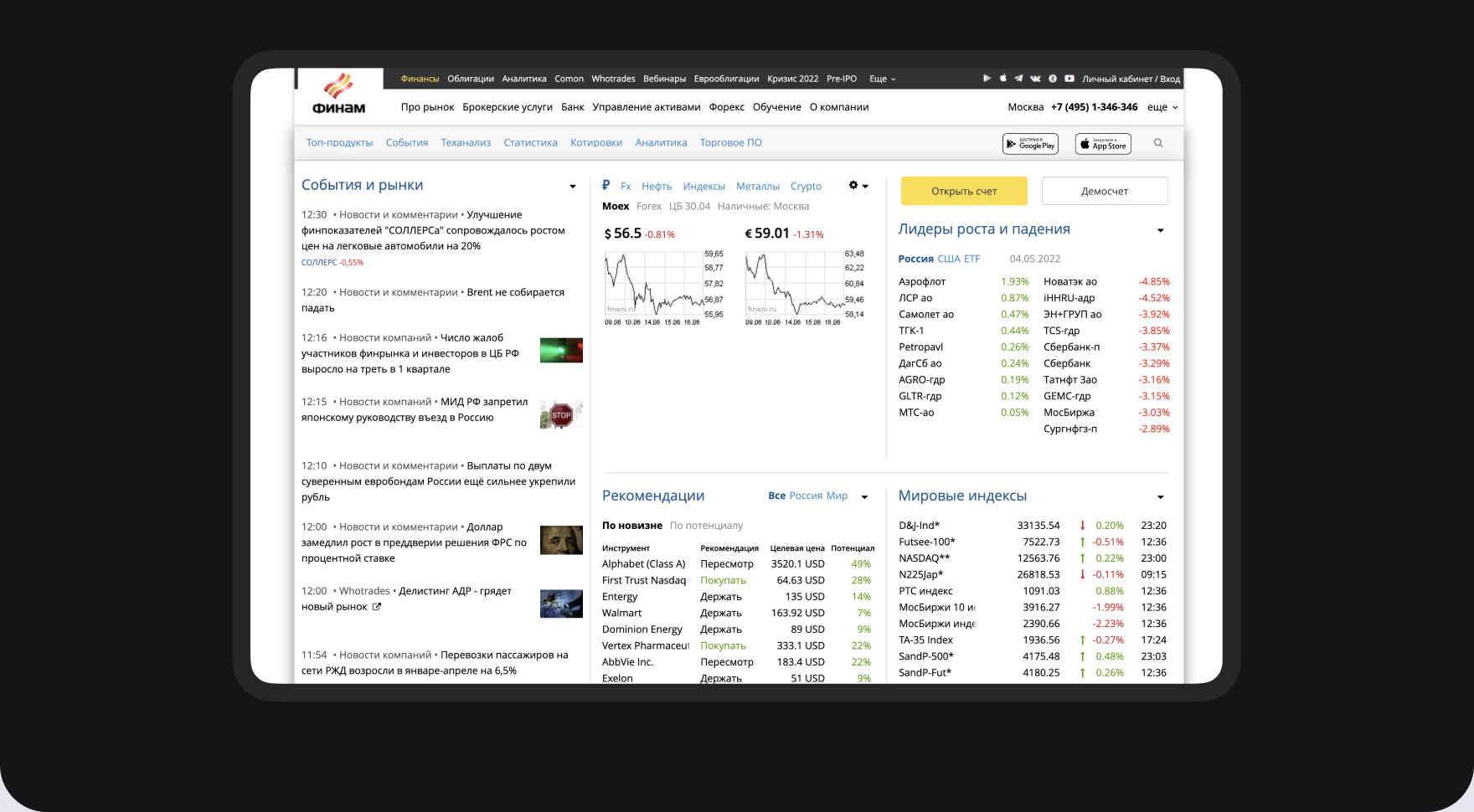Open the STOP sign news thumbnail
Viewport: 1474px width, 812px height.
coord(561,414)
